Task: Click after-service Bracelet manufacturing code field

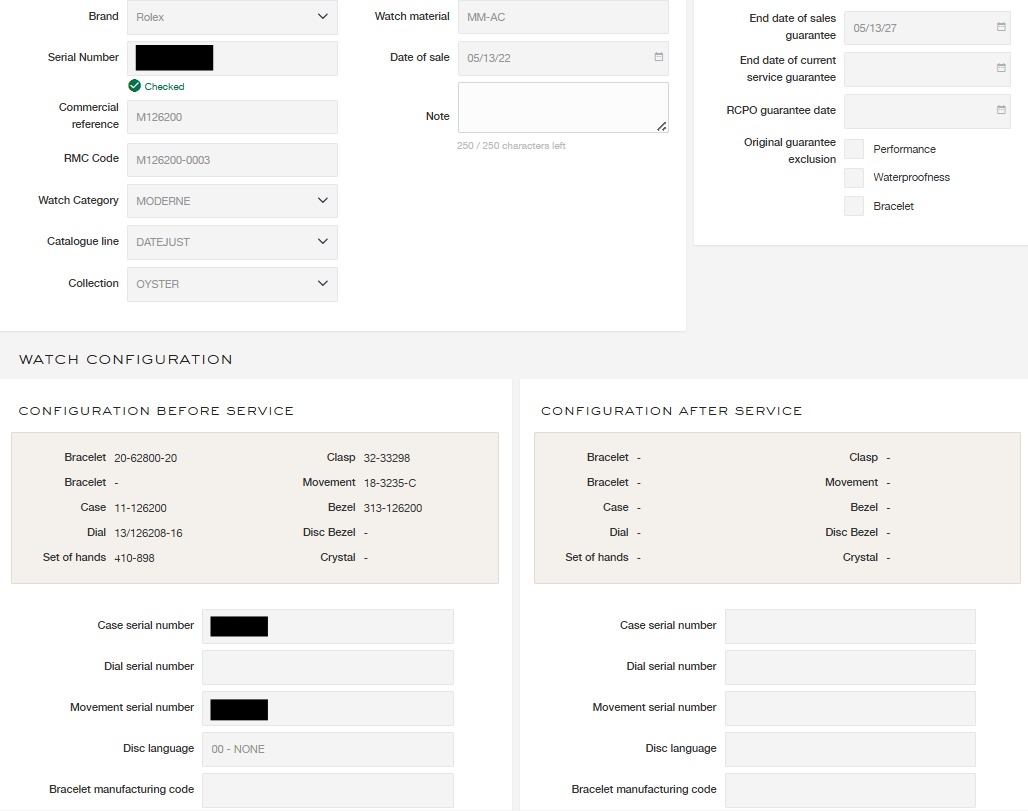Action: point(849,790)
